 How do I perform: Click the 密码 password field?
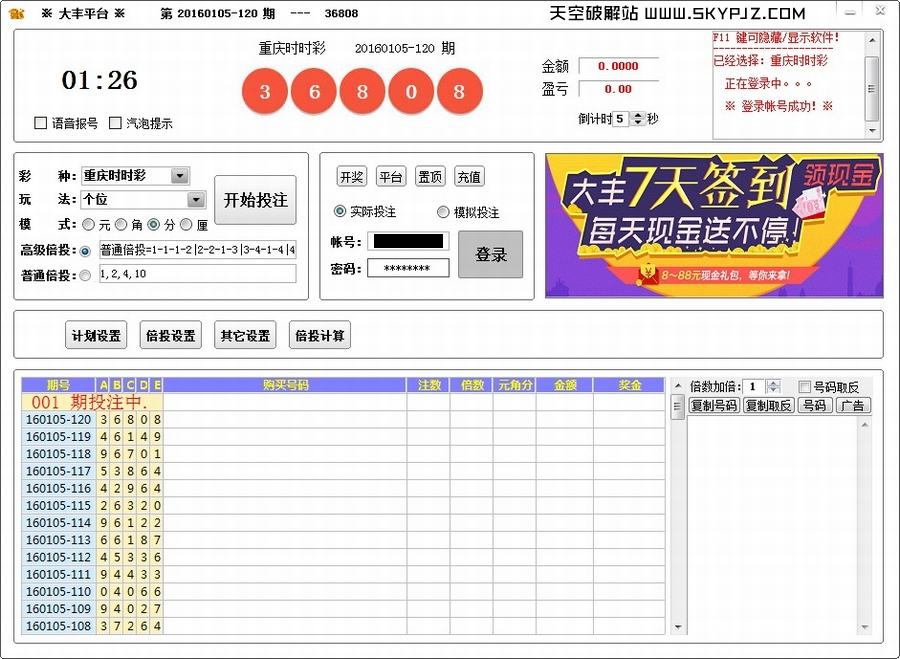pyautogui.click(x=408, y=268)
